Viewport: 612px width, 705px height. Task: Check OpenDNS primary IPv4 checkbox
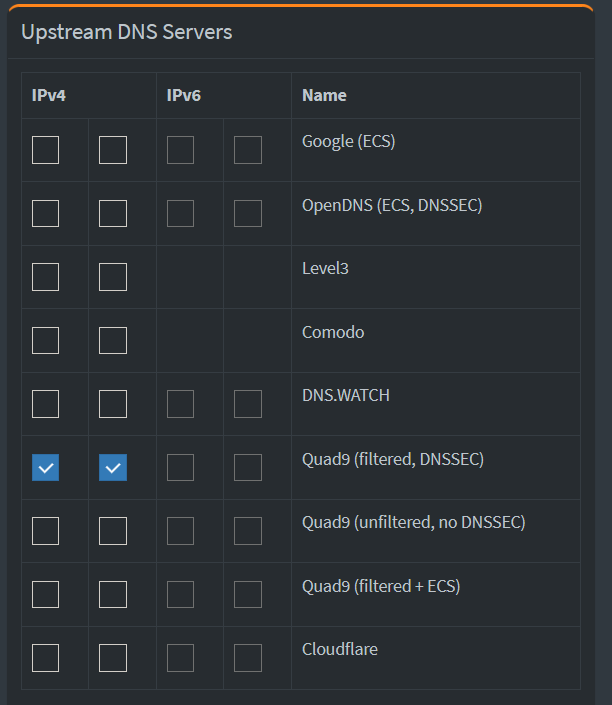[45, 214]
